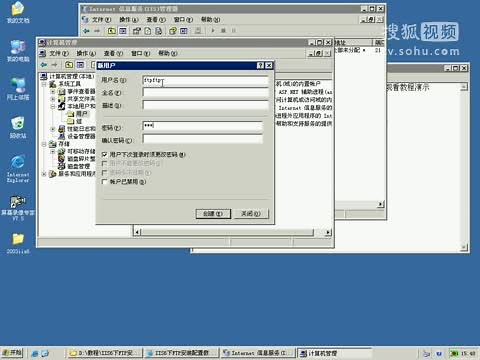Click 确认密码 confirm password input field
The width and height of the screenshot is (480, 360).
tap(202, 139)
